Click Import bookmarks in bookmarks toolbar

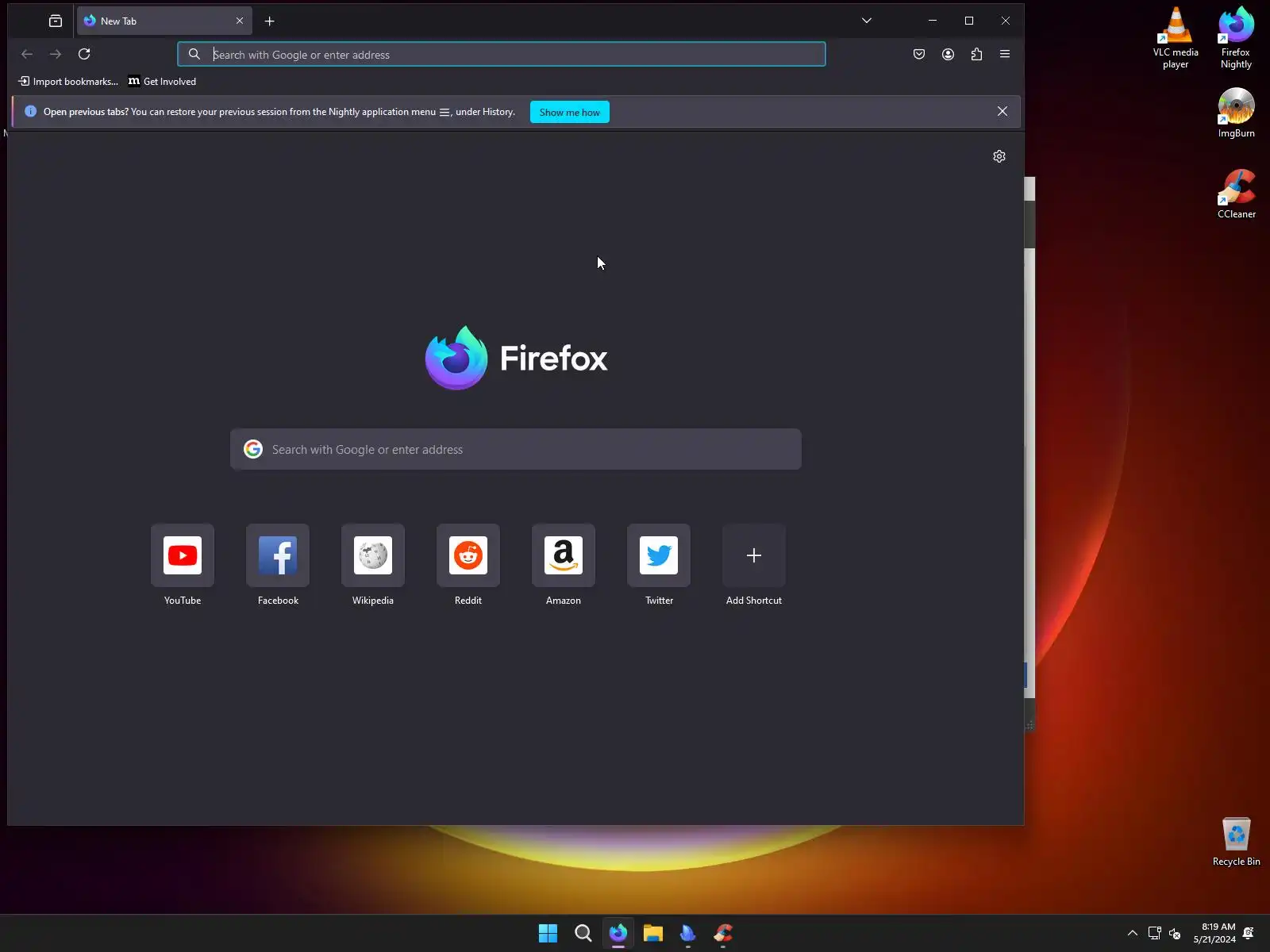(68, 82)
